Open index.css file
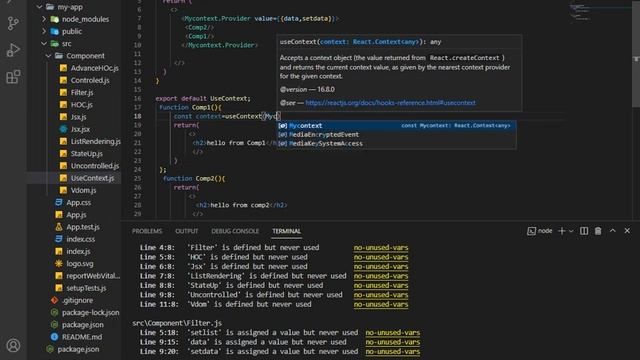Screen dimensions: 640x360 pos(80,239)
